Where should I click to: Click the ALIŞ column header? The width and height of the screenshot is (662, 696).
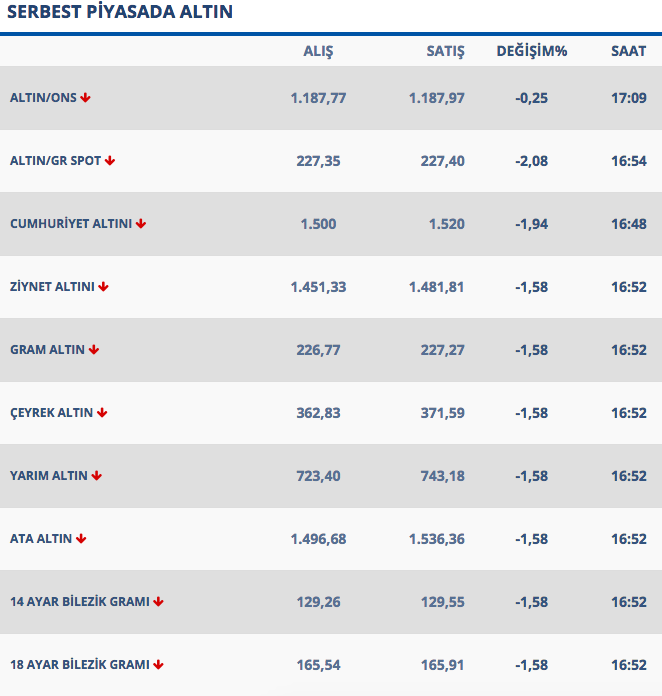click(x=318, y=51)
